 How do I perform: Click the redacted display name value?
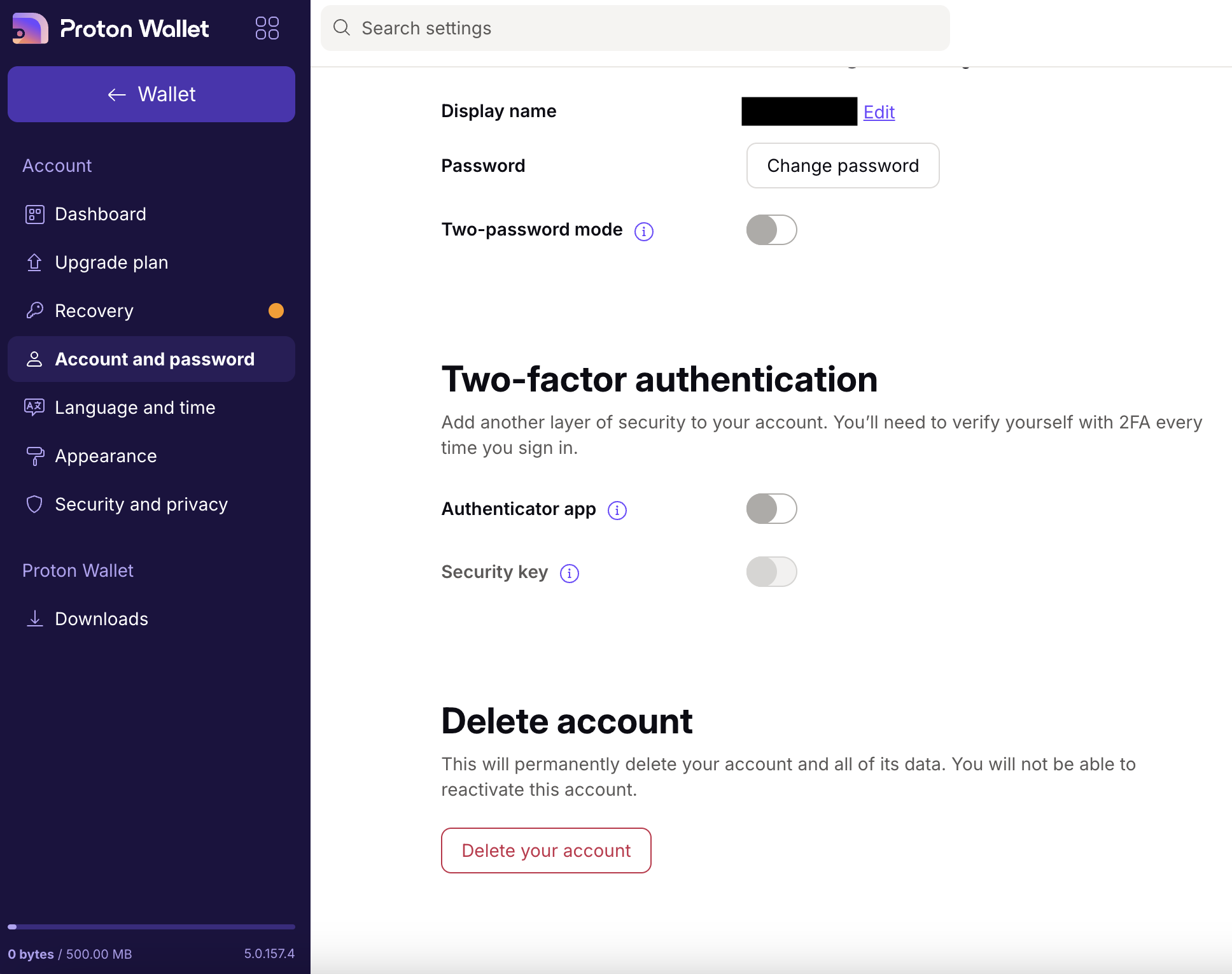click(x=799, y=111)
